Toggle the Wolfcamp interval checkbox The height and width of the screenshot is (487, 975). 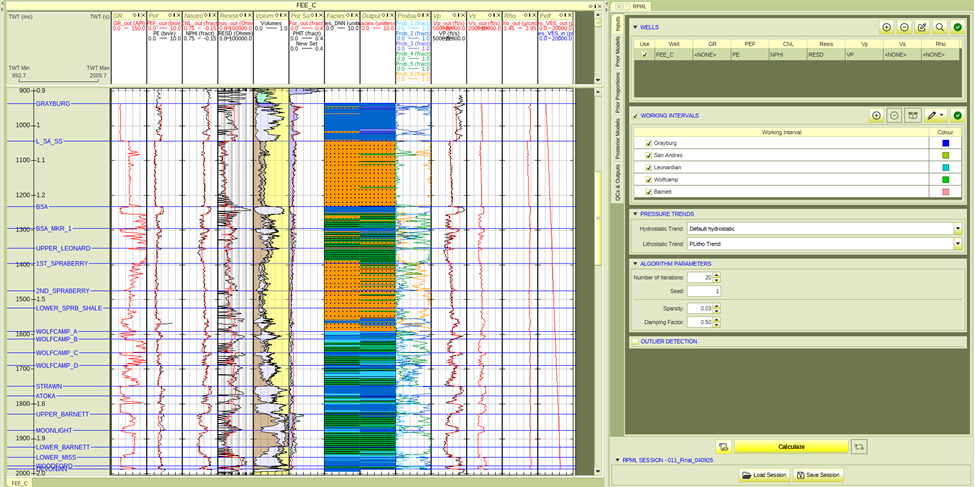648,179
